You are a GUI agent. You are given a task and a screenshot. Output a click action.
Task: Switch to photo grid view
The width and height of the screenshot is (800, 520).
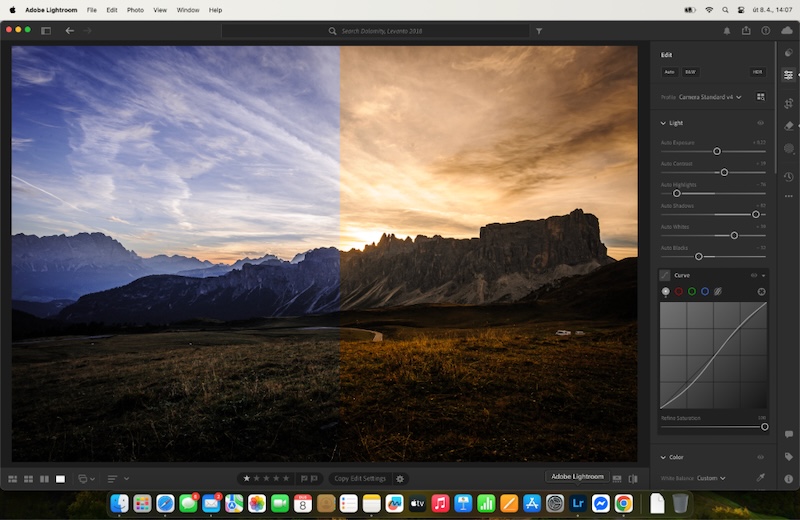click(13, 479)
